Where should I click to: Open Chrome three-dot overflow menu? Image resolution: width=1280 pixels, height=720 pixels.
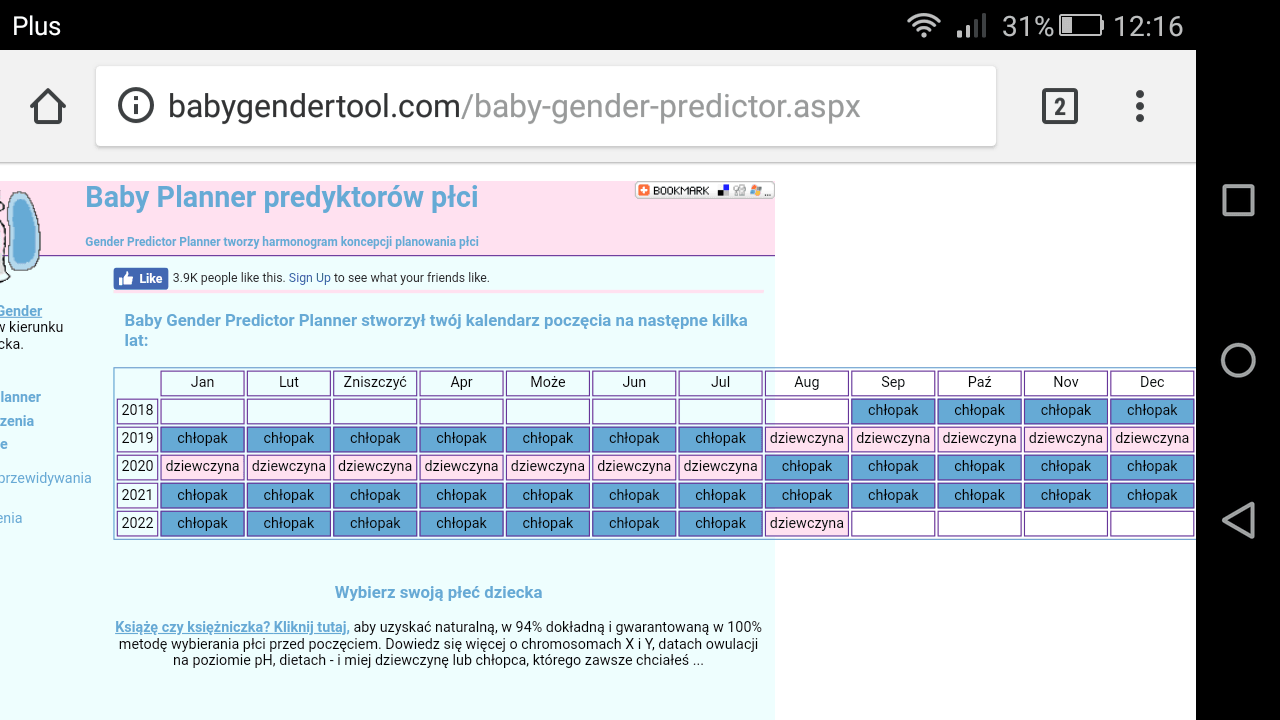coord(1139,106)
